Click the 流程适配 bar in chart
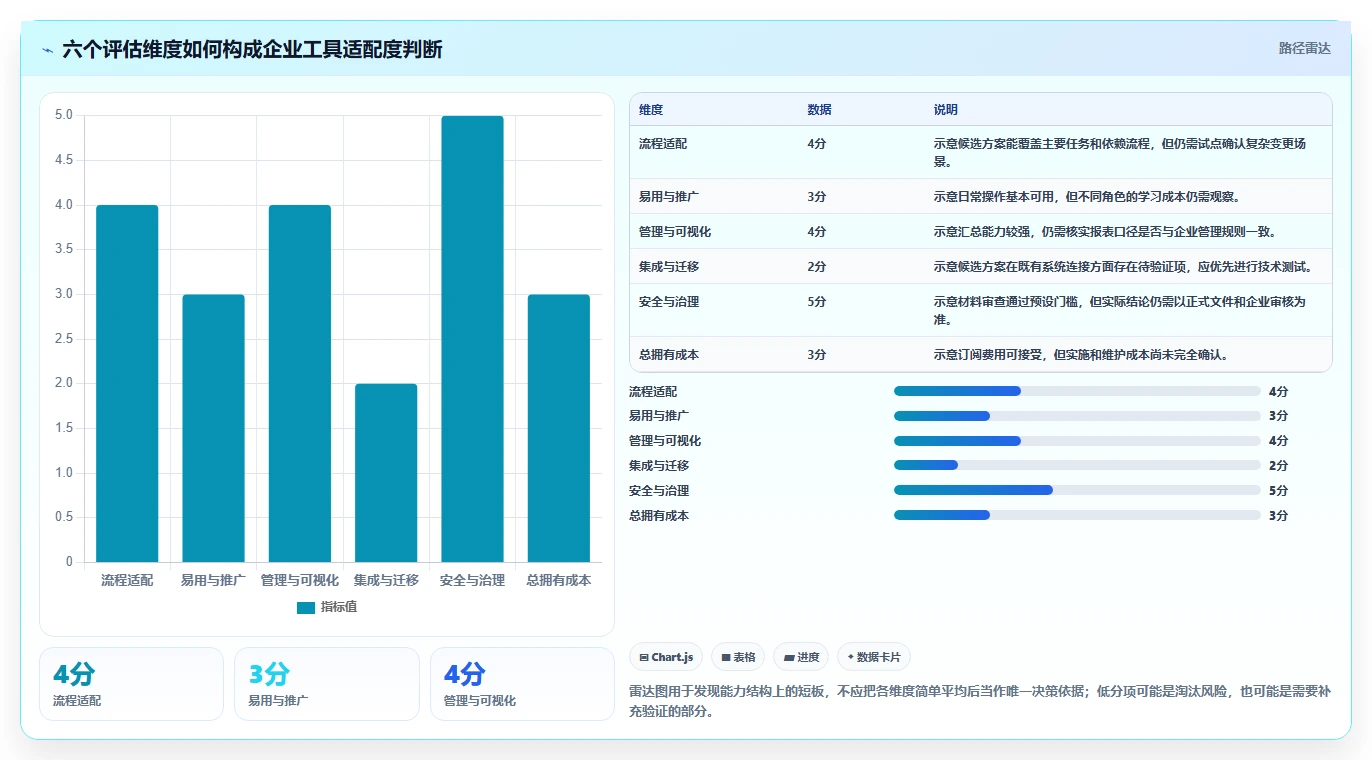 (127, 383)
